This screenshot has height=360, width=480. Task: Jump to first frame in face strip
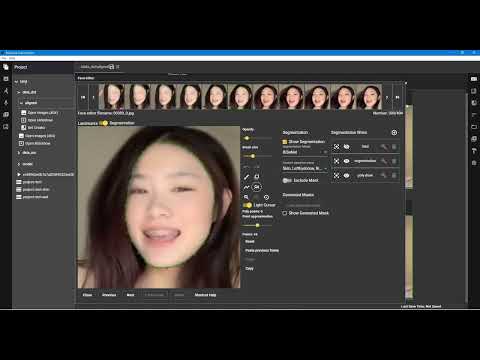click(x=83, y=97)
